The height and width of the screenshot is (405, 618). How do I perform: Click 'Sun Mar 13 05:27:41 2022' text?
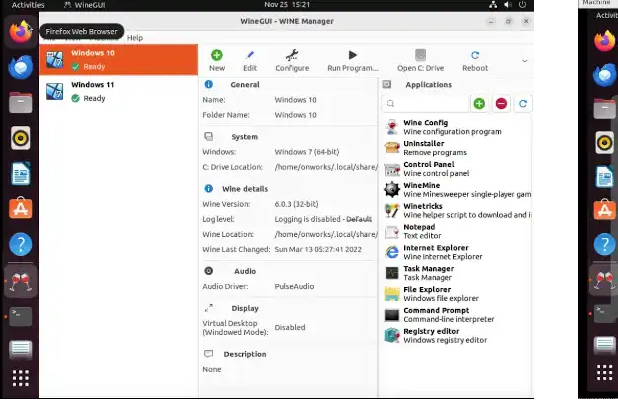(x=318, y=249)
